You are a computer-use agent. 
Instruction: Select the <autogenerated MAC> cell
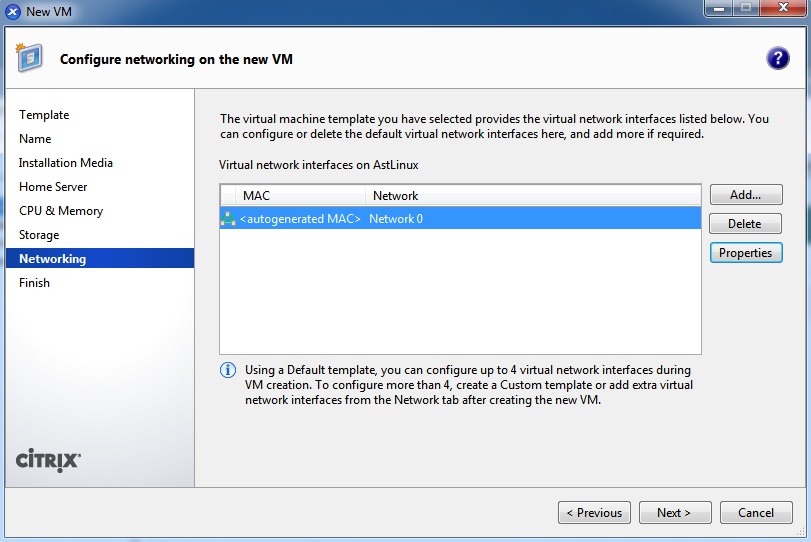[x=300, y=219]
